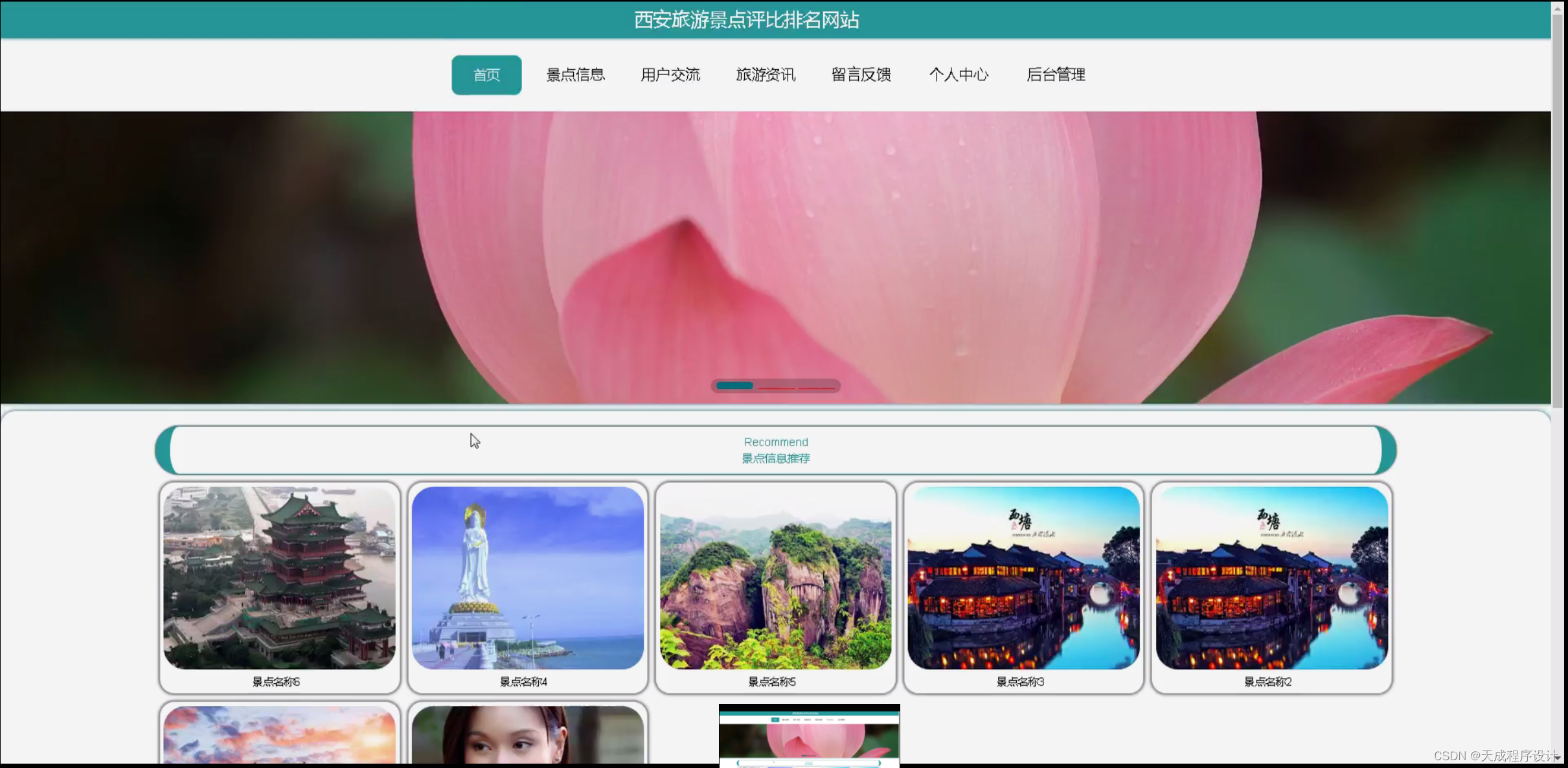Open the 用户交流 section
Viewport: 1568px width, 768px height.
point(670,74)
